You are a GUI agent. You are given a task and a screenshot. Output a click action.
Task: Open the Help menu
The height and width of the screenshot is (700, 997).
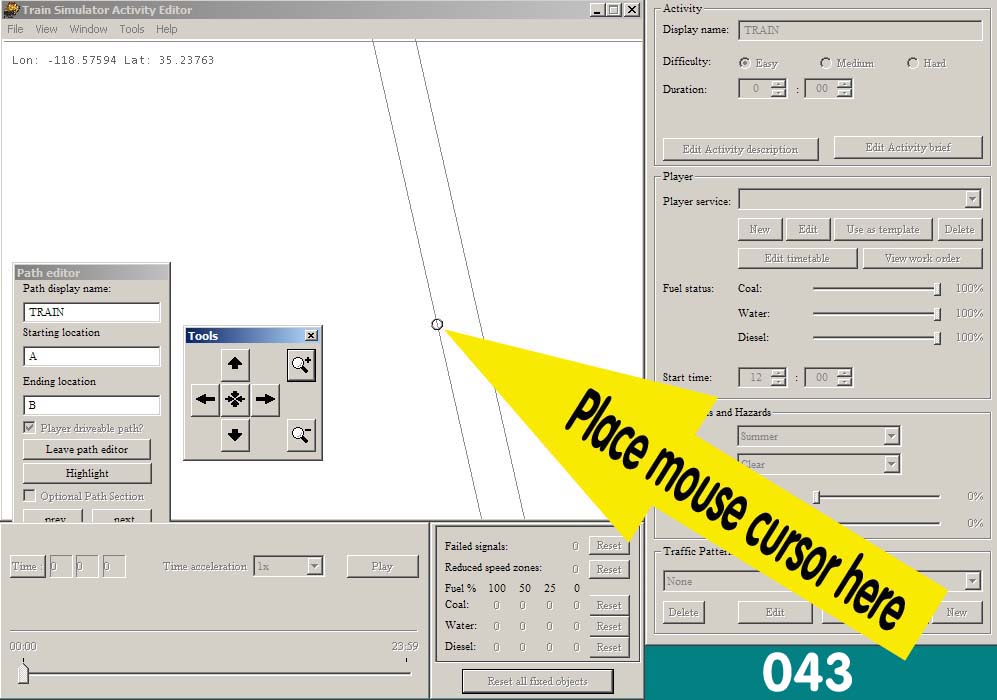167,29
